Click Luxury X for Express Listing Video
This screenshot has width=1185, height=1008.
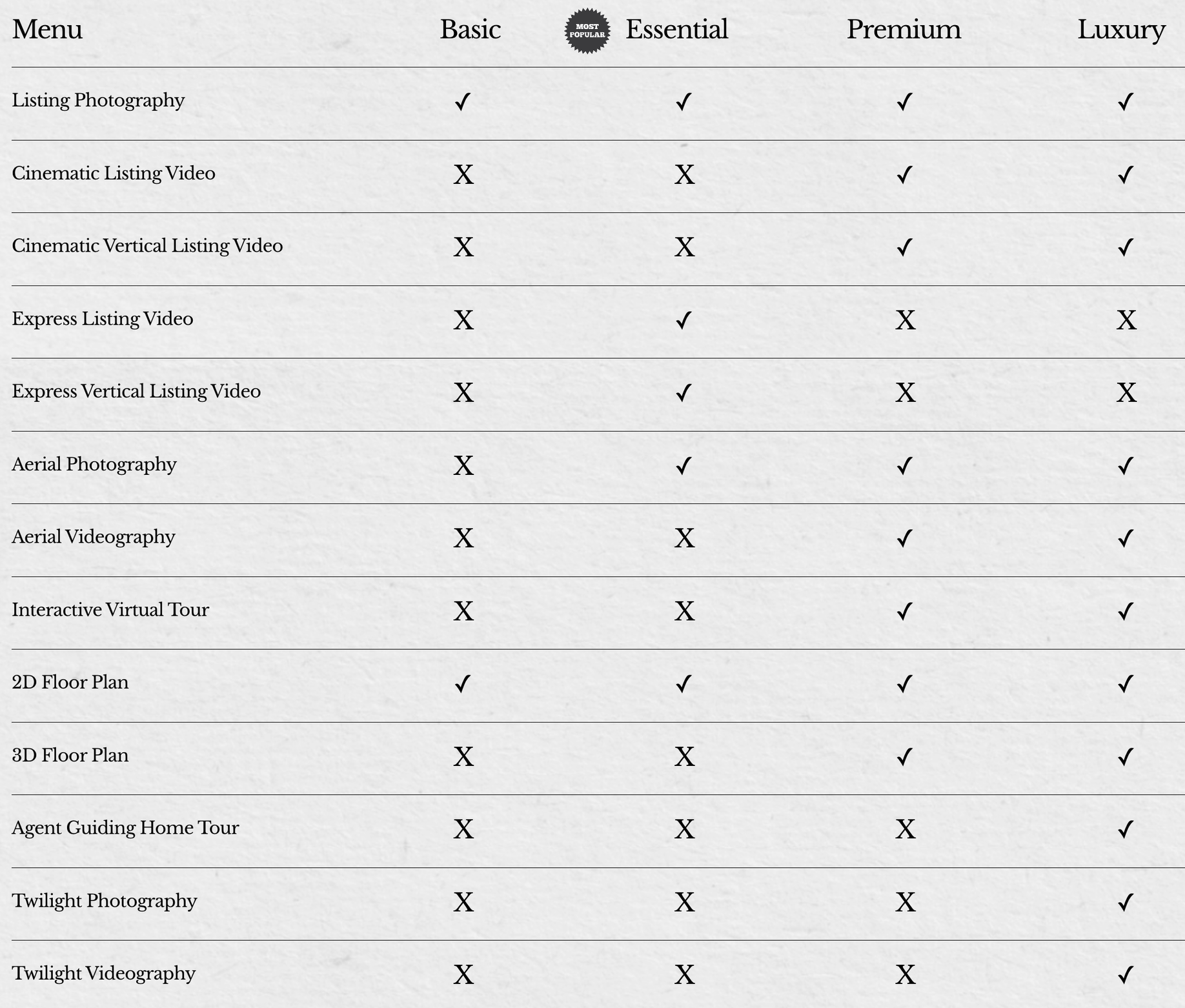click(1126, 320)
